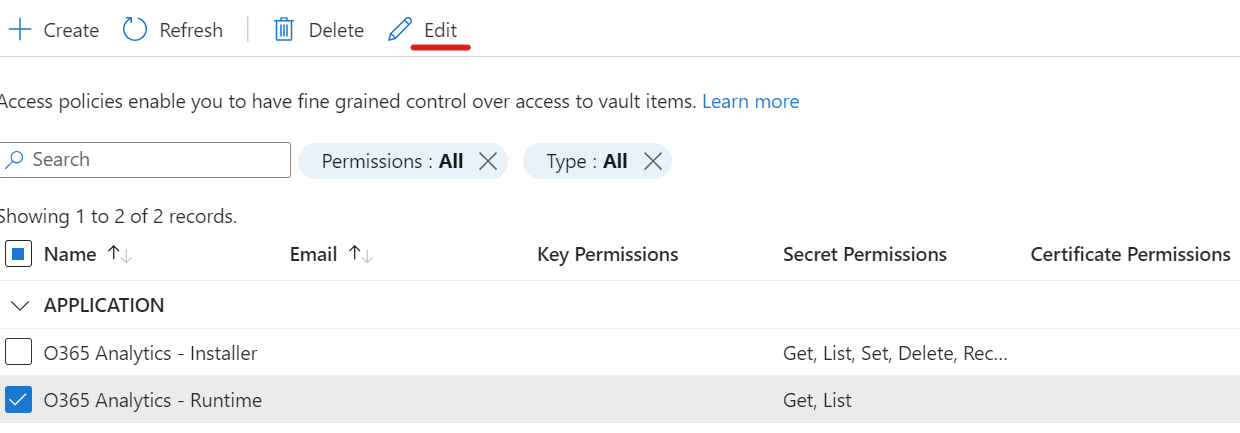Click the Edit button label

[440, 30]
